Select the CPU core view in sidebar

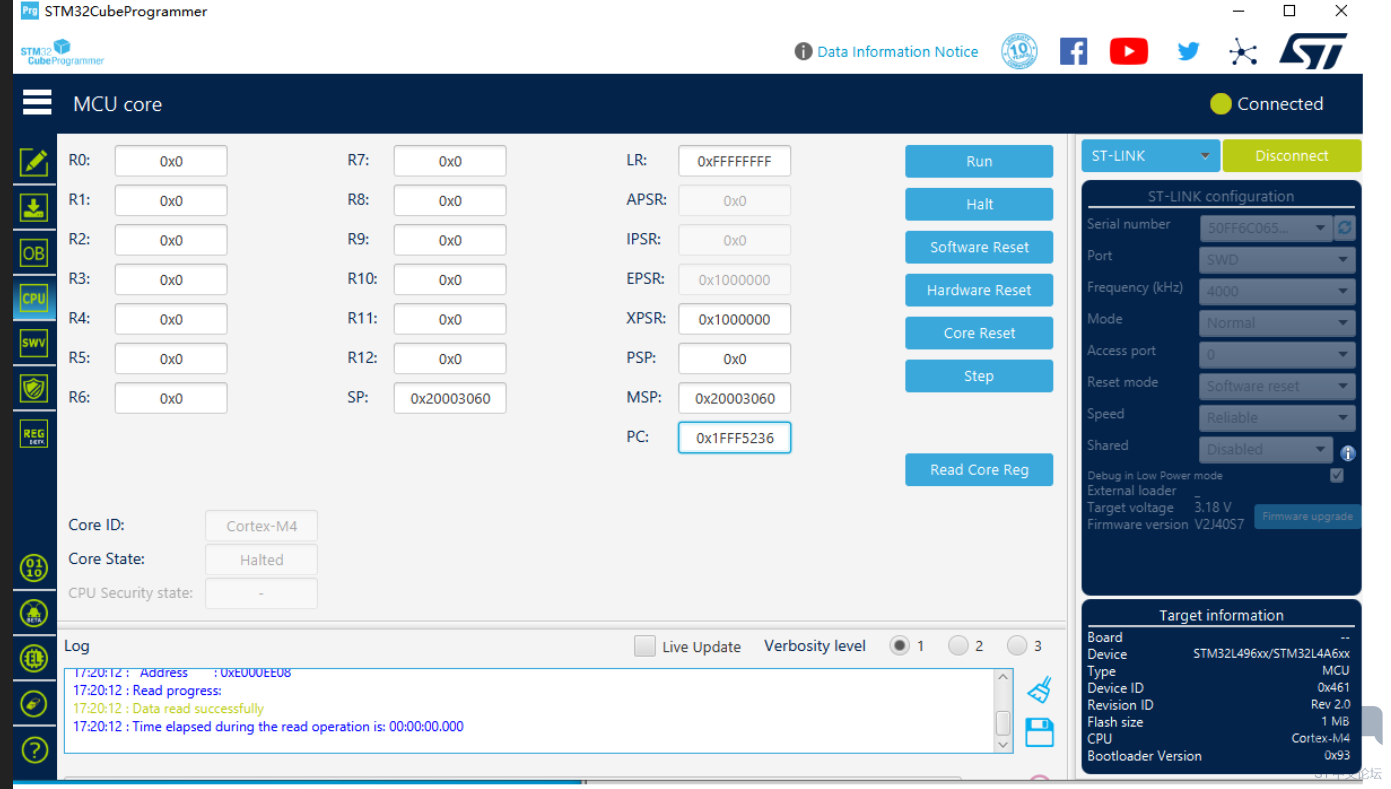click(34, 298)
